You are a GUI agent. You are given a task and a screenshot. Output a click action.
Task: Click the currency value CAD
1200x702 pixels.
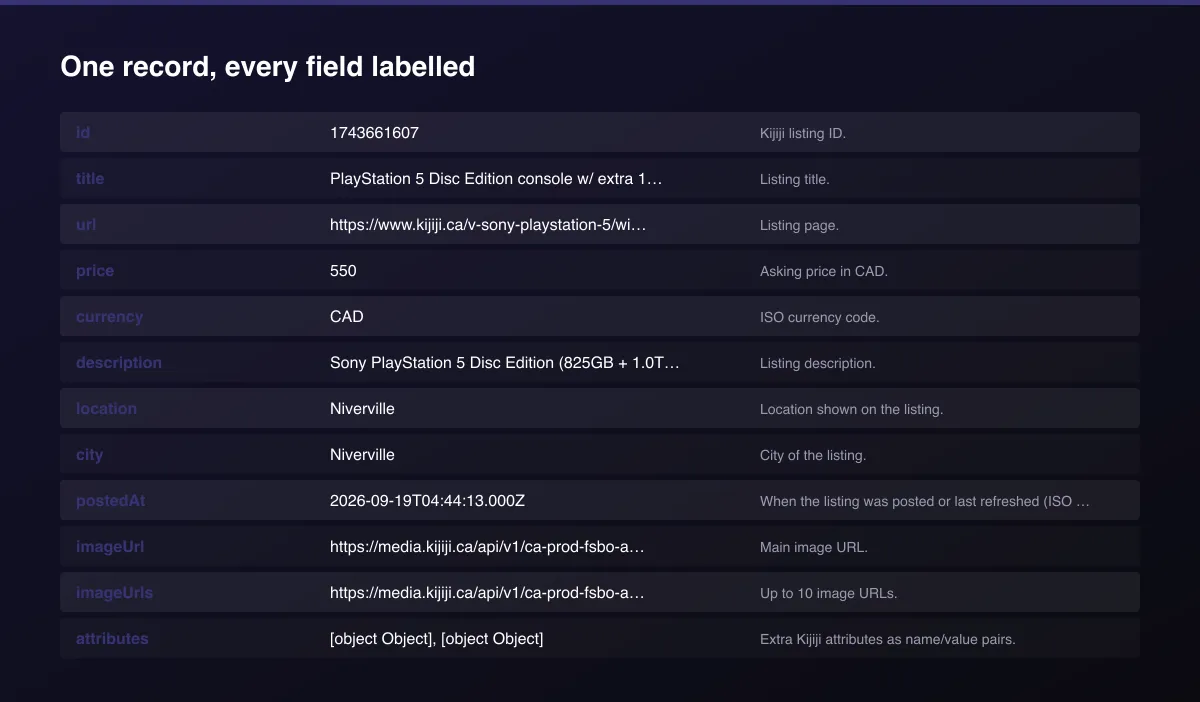347,316
